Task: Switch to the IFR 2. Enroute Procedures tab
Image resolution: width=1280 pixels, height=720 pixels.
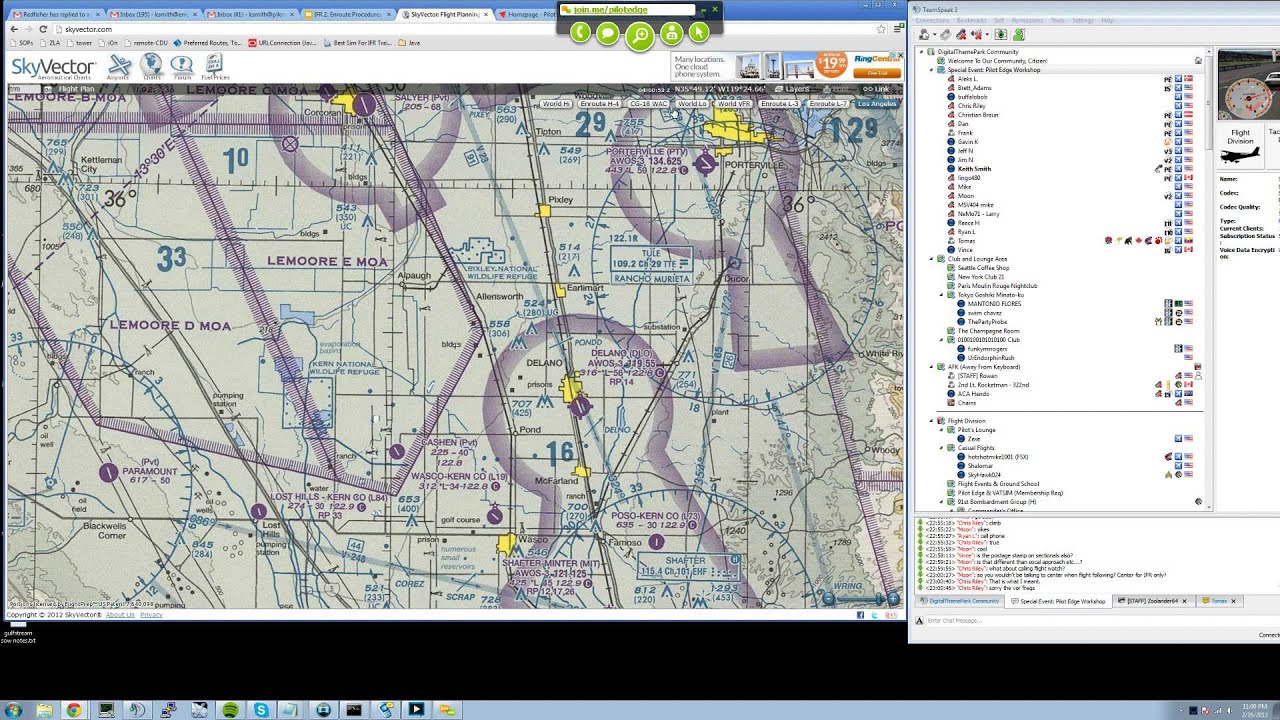Action: click(x=346, y=14)
